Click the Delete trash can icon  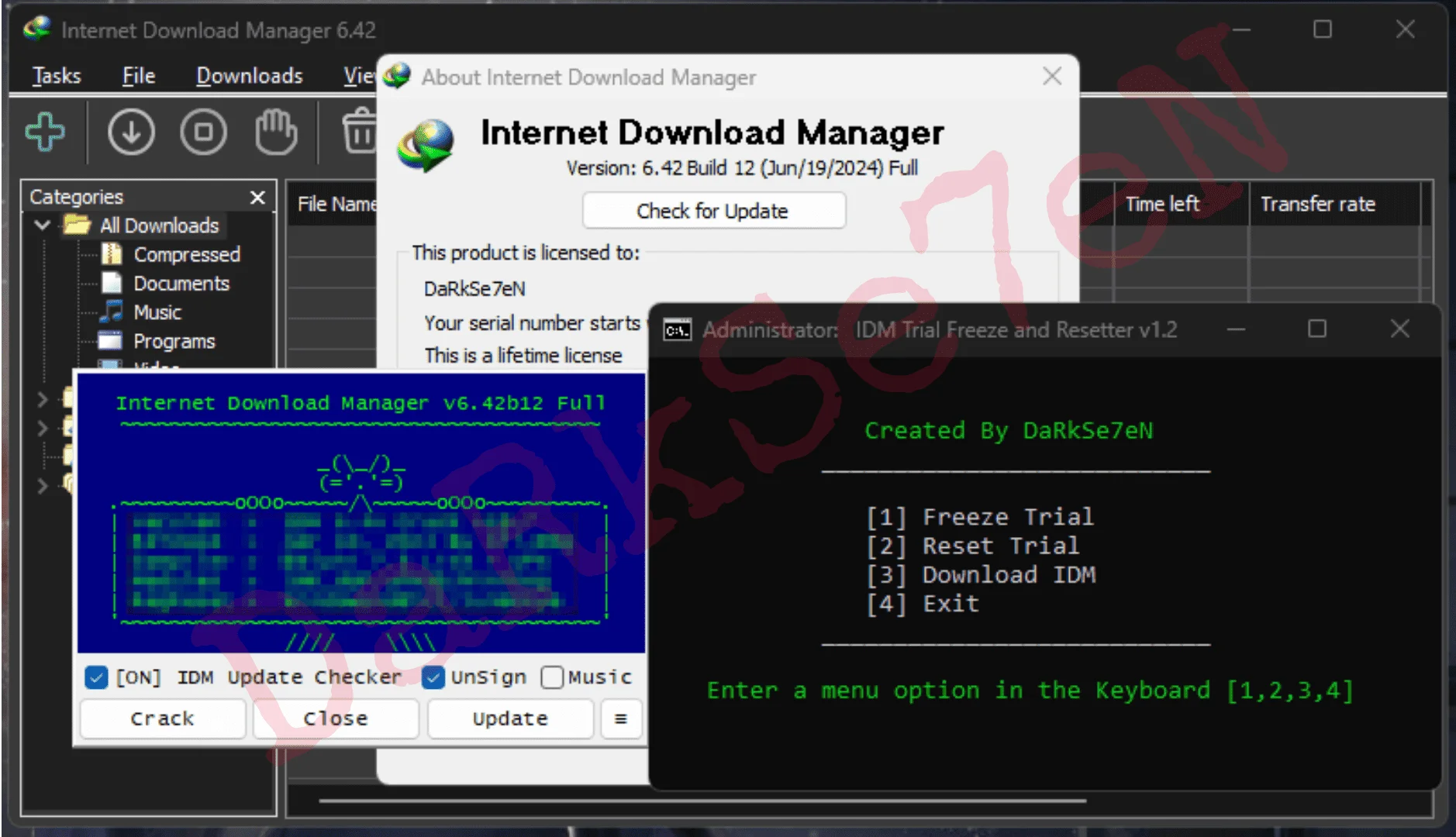click(359, 131)
